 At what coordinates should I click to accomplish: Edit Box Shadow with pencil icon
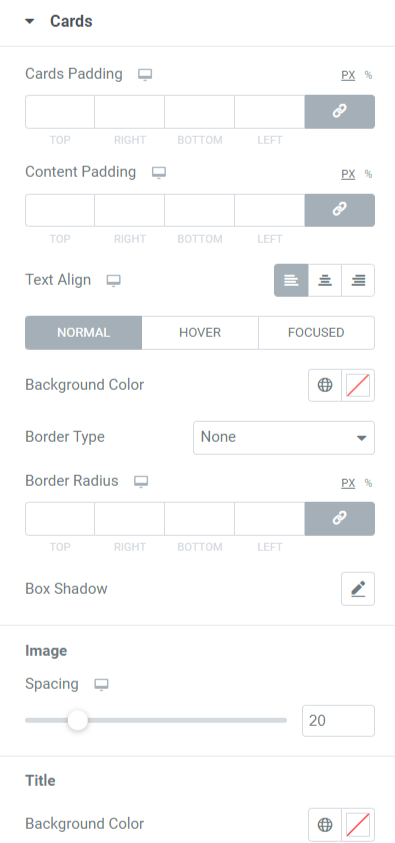pos(358,589)
